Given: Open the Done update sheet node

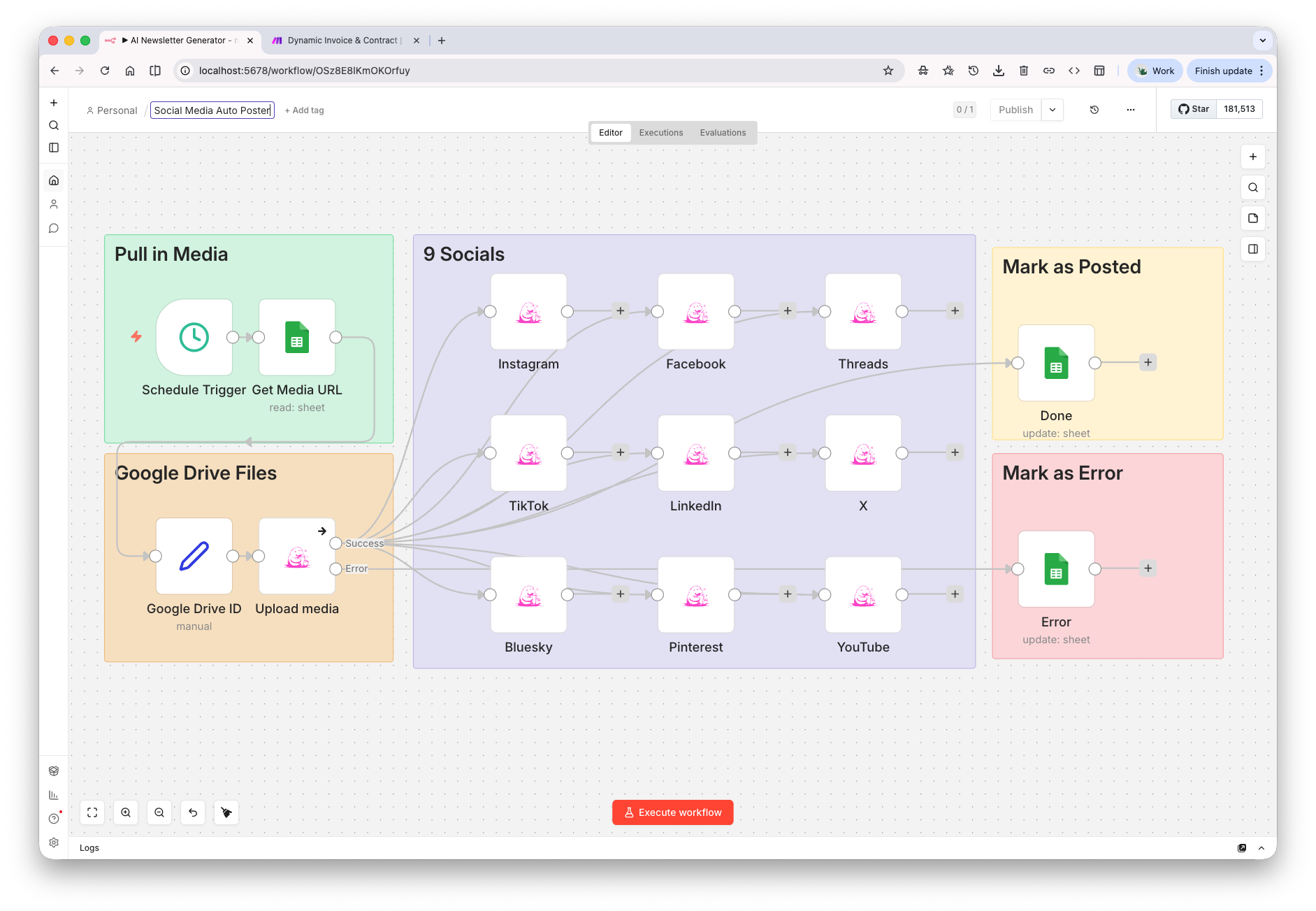Looking at the screenshot, I should (1055, 363).
